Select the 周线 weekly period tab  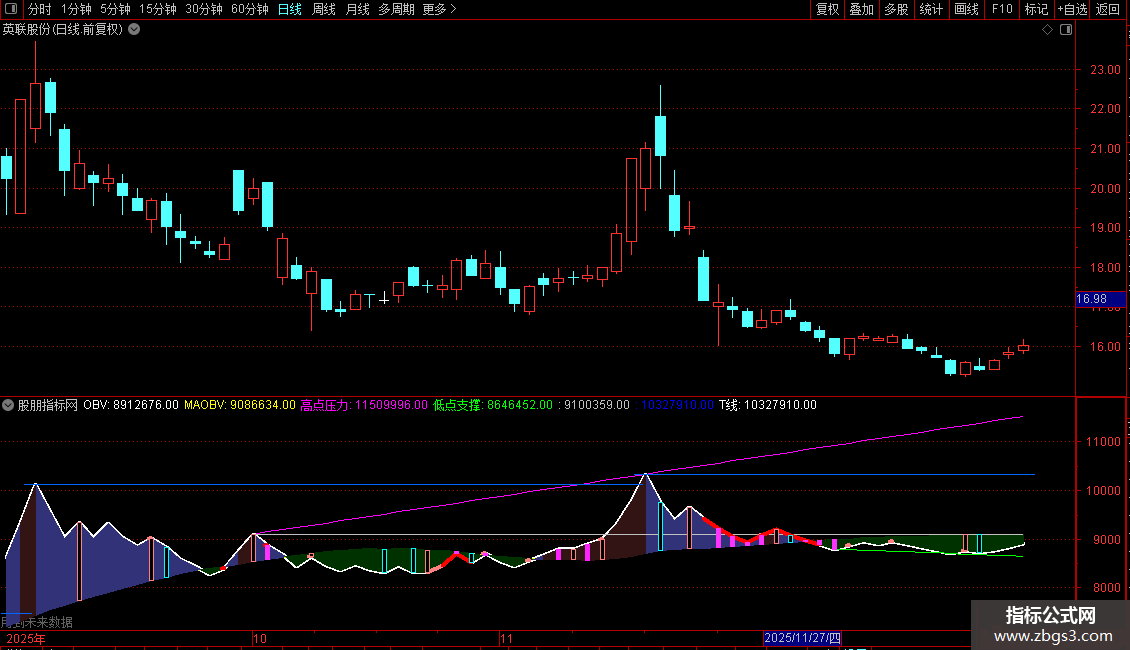324,9
